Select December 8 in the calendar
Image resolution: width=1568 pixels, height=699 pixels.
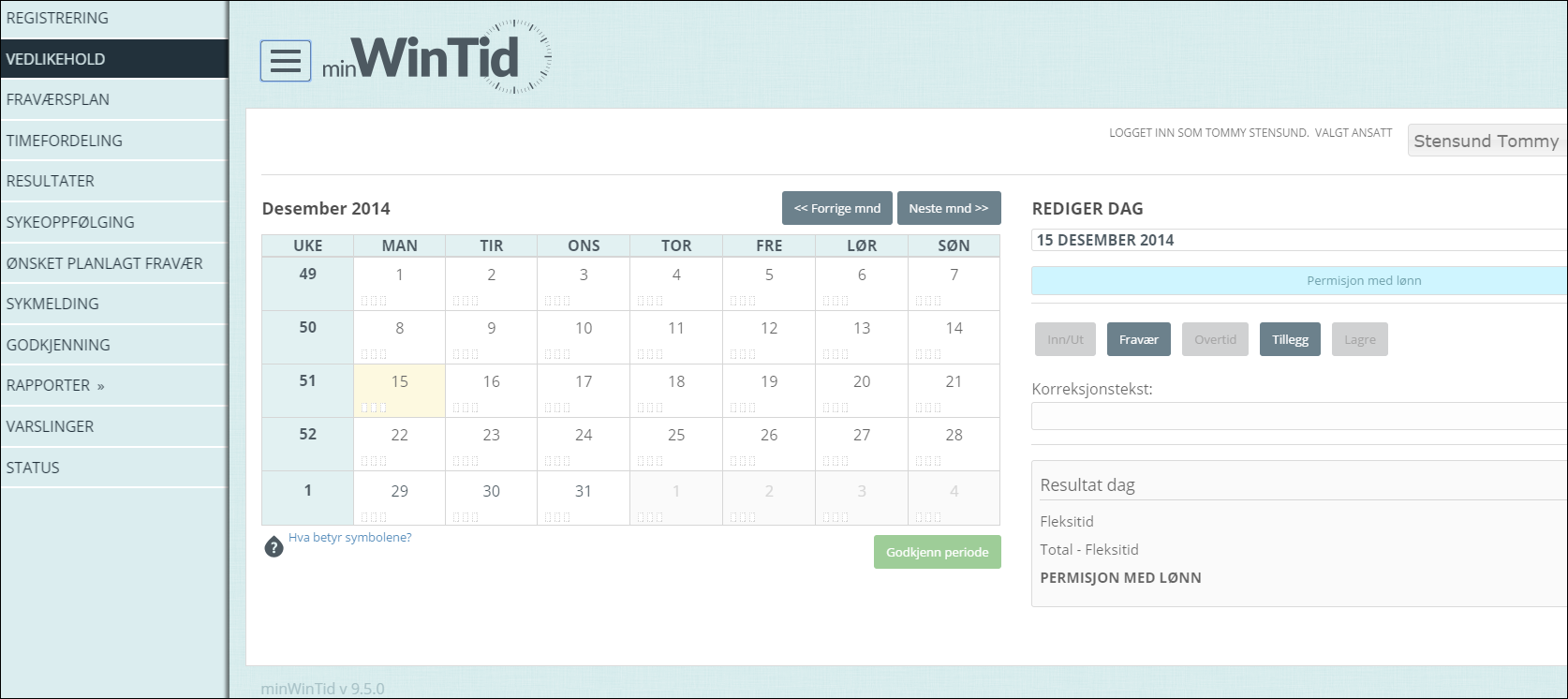point(400,337)
